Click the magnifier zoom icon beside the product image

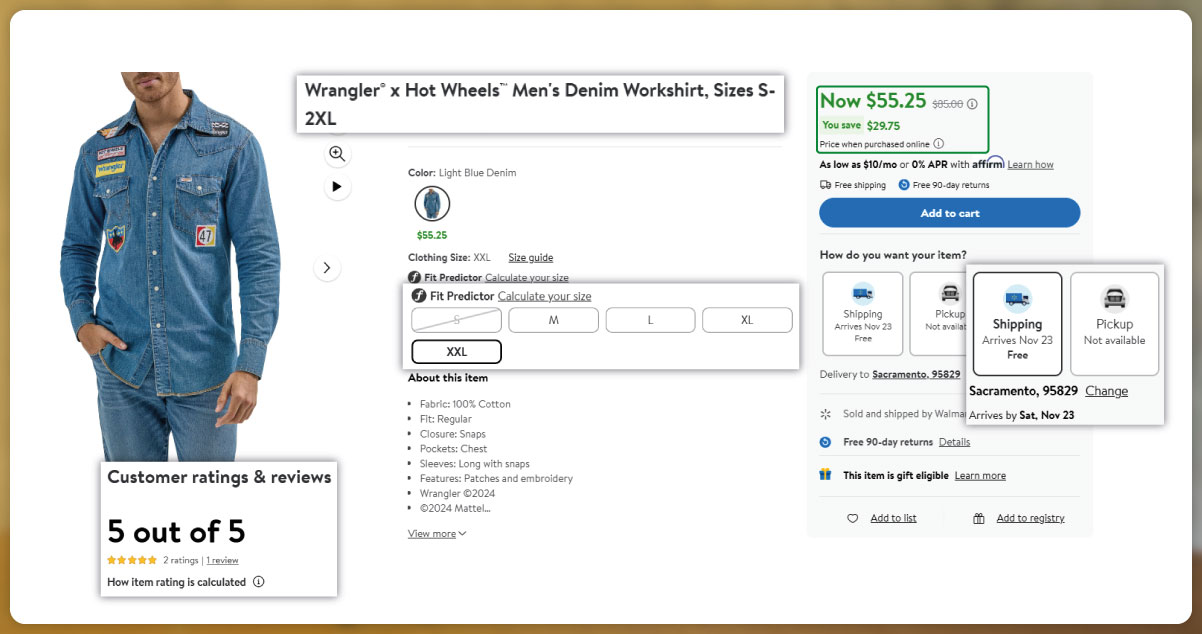click(337, 154)
